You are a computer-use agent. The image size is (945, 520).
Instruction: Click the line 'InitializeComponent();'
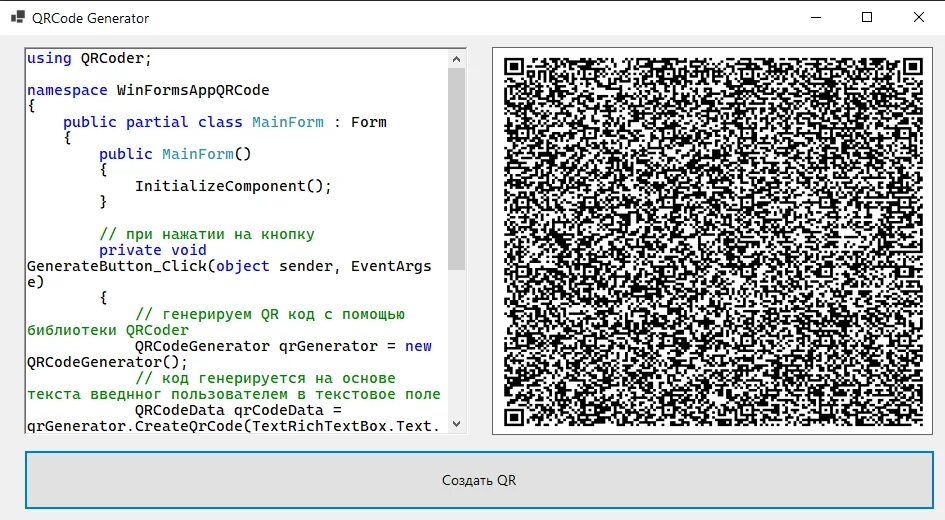[233, 186]
